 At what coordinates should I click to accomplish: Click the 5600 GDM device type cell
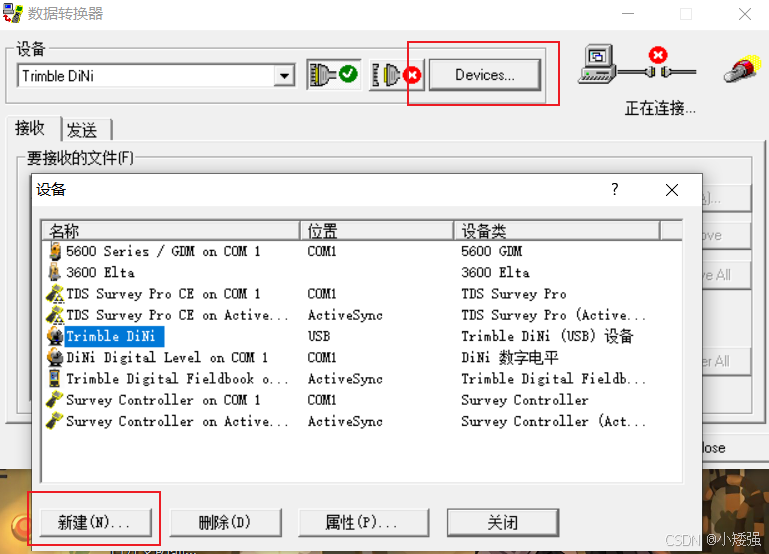(491, 252)
